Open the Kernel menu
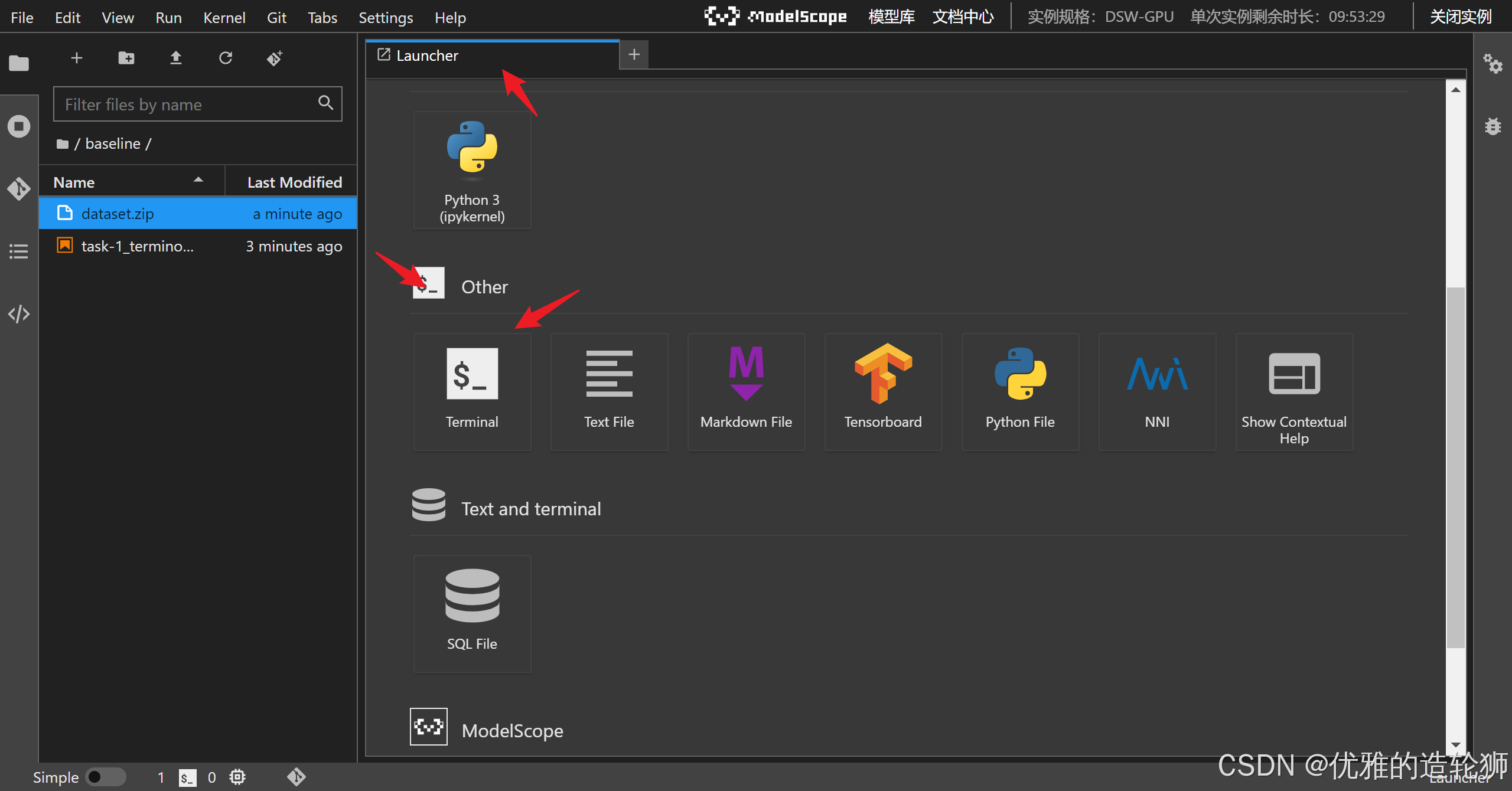 coord(224,18)
